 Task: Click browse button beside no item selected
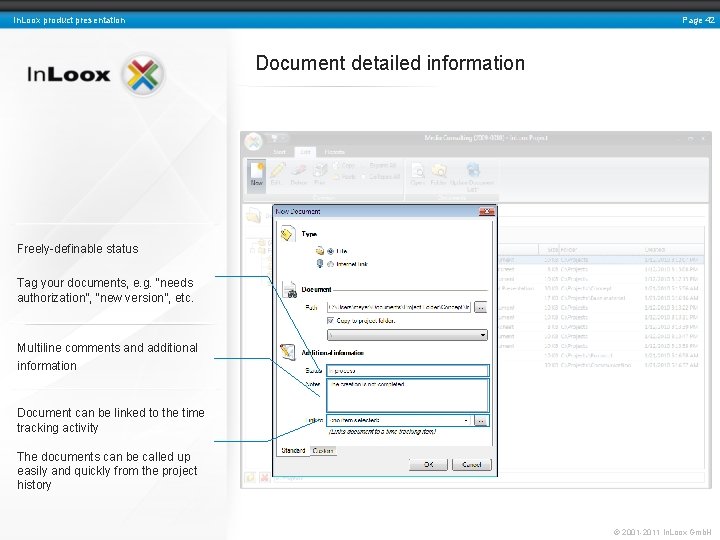pos(481,420)
